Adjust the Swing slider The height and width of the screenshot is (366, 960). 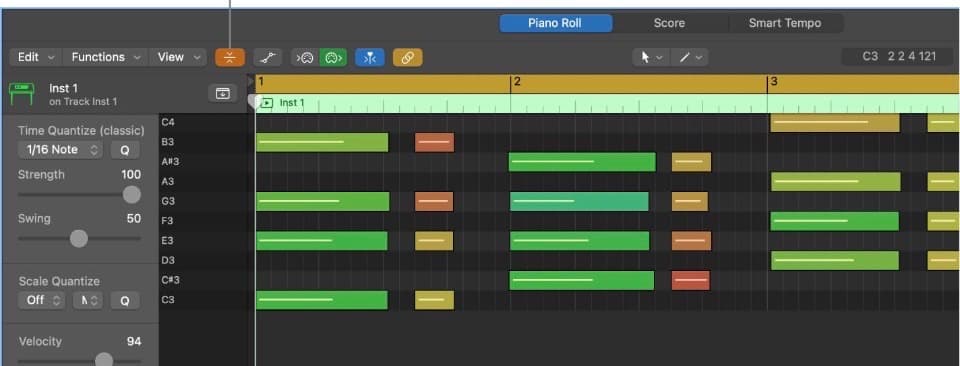pyautogui.click(x=78, y=239)
